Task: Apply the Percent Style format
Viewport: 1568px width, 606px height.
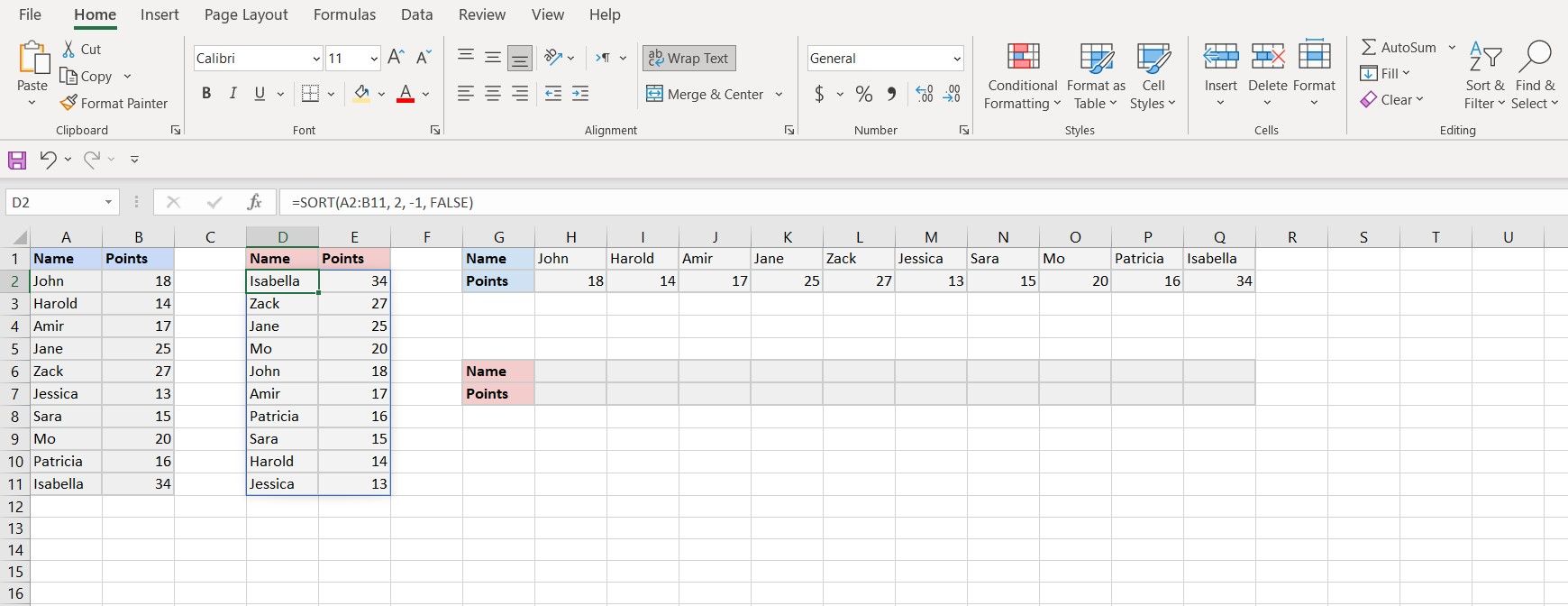Action: pyautogui.click(x=864, y=94)
